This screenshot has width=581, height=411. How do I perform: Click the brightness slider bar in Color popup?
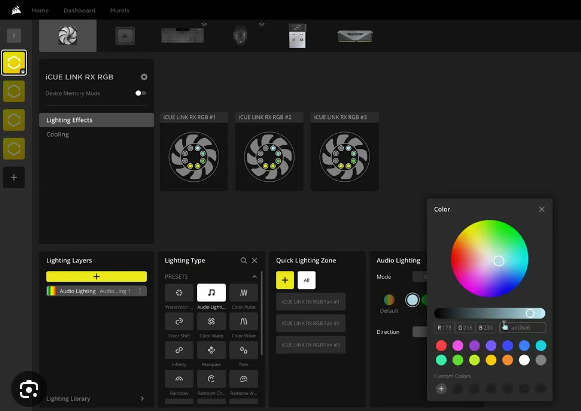tap(489, 314)
